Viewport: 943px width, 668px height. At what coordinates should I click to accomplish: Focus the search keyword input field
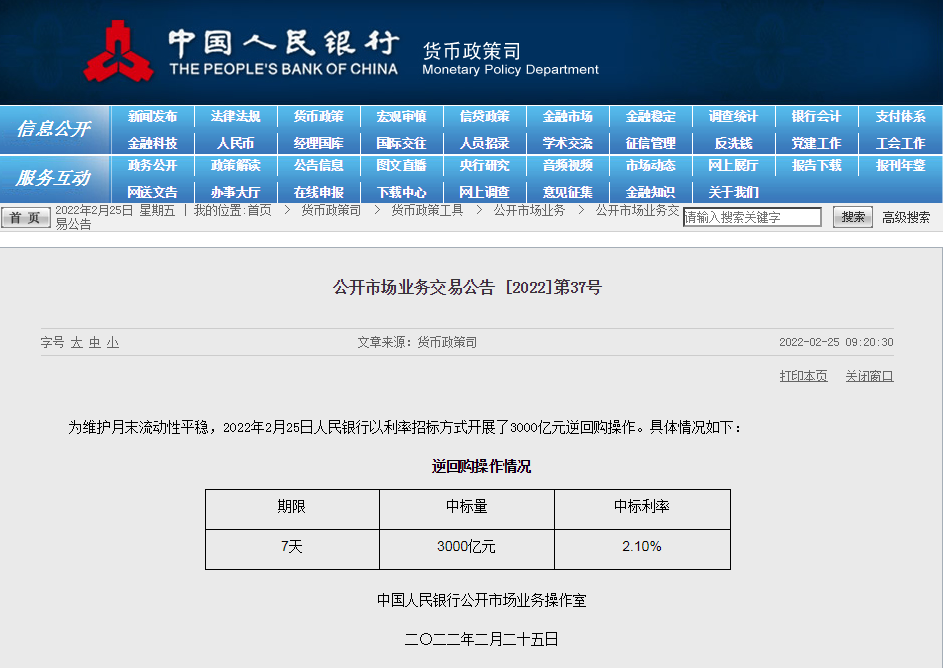(x=752, y=217)
